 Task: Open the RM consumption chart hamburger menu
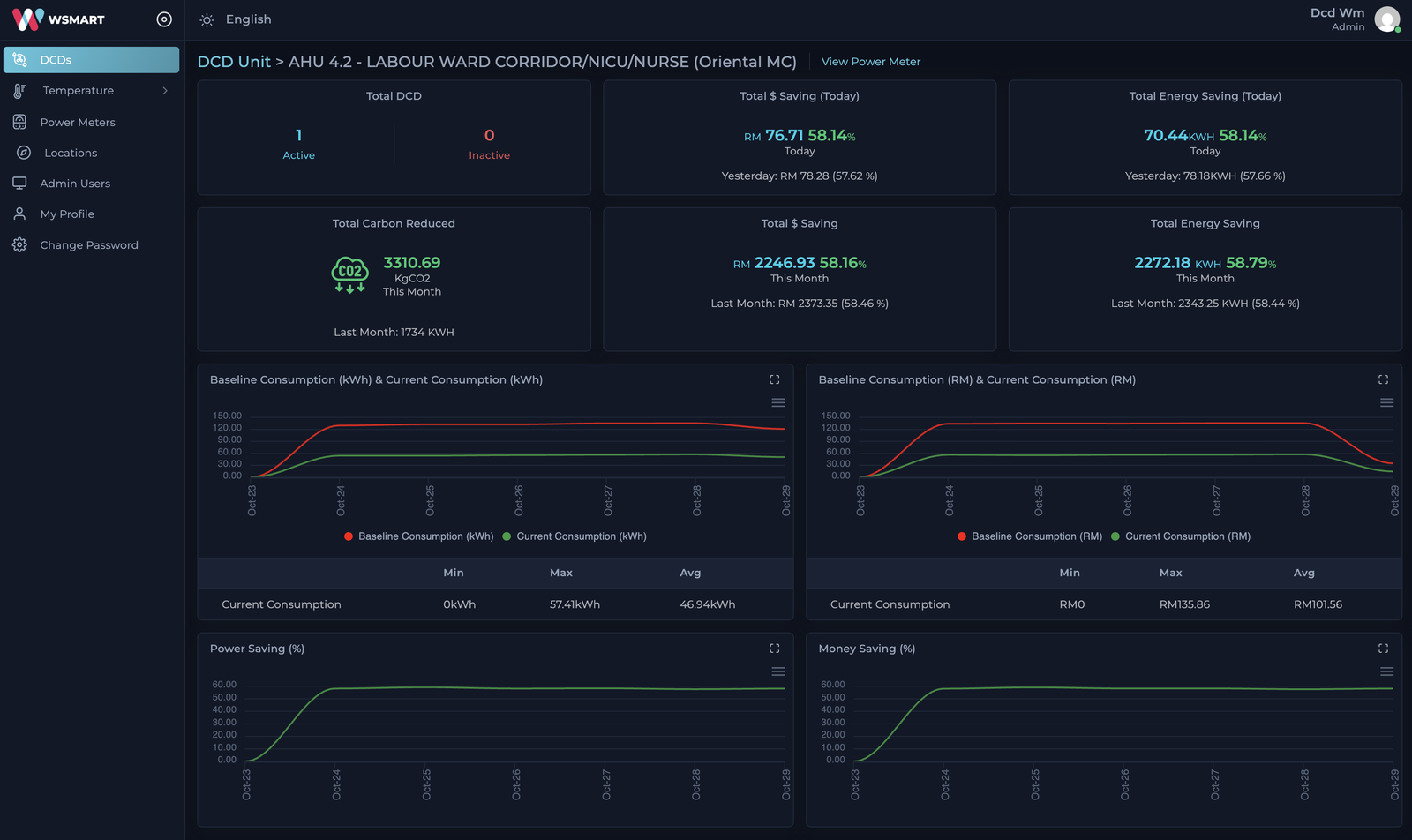[x=1386, y=402]
